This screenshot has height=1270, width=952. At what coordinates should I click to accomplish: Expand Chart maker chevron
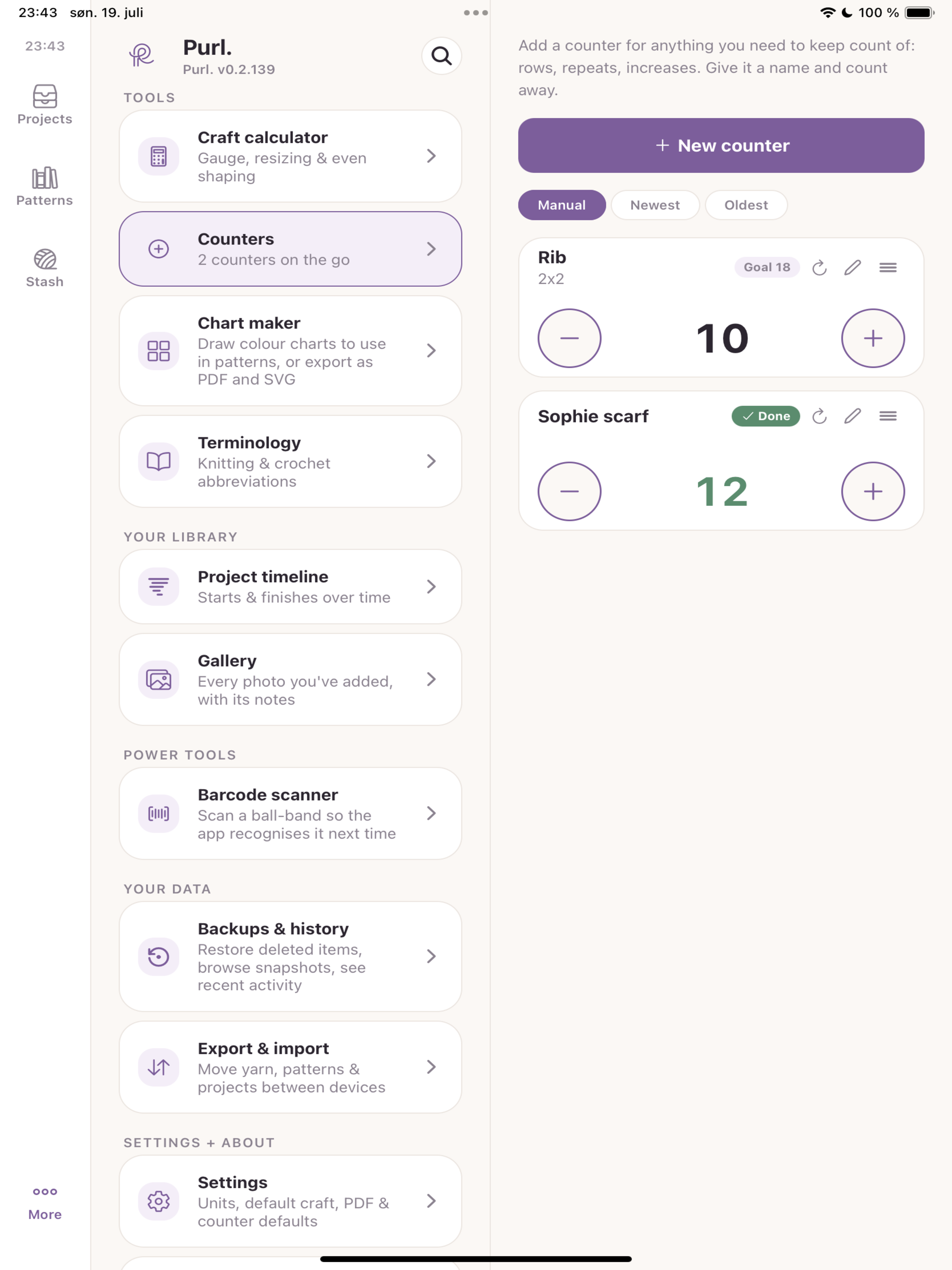(431, 351)
